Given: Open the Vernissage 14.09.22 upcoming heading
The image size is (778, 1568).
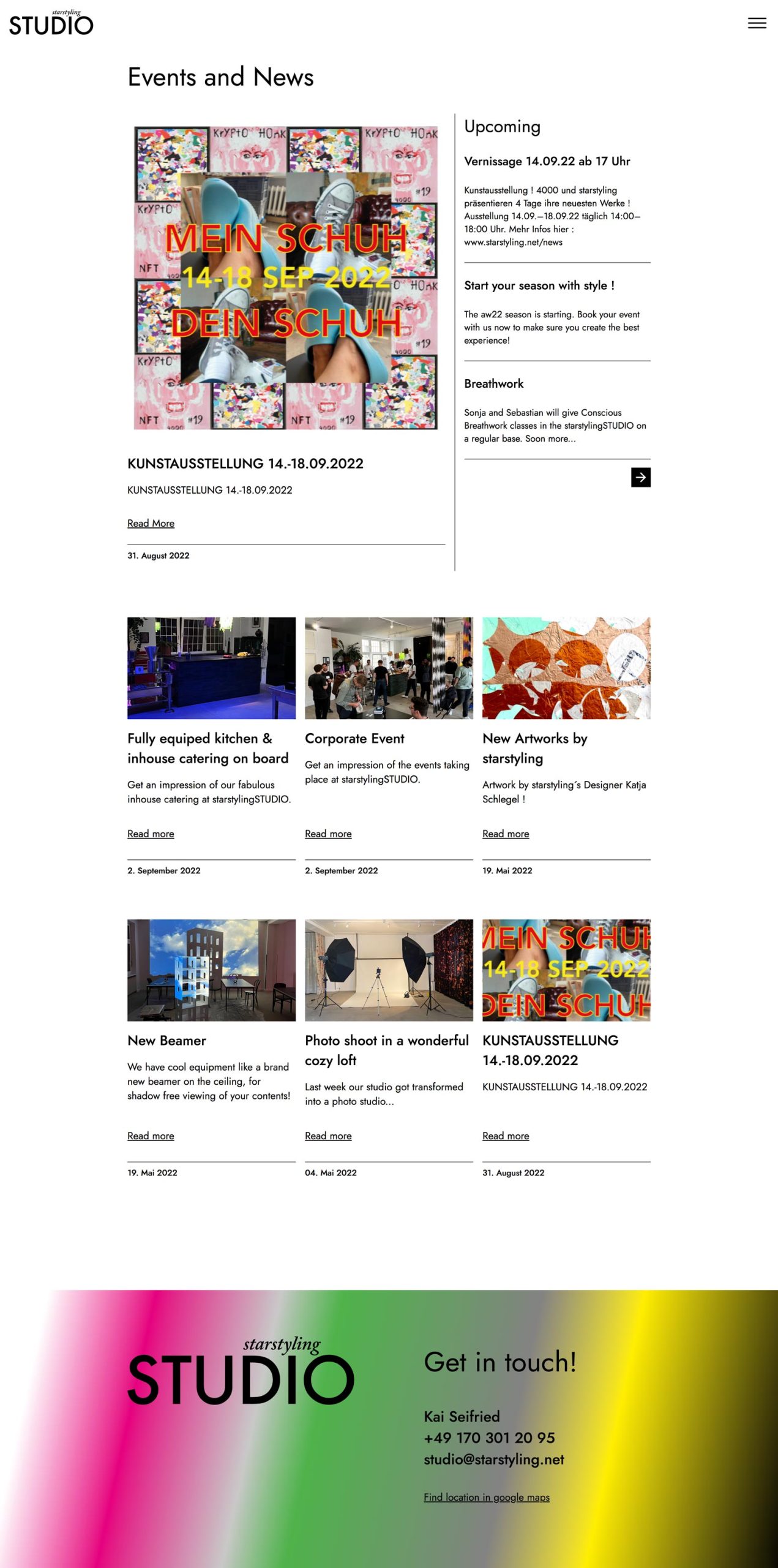Looking at the screenshot, I should 547,161.
